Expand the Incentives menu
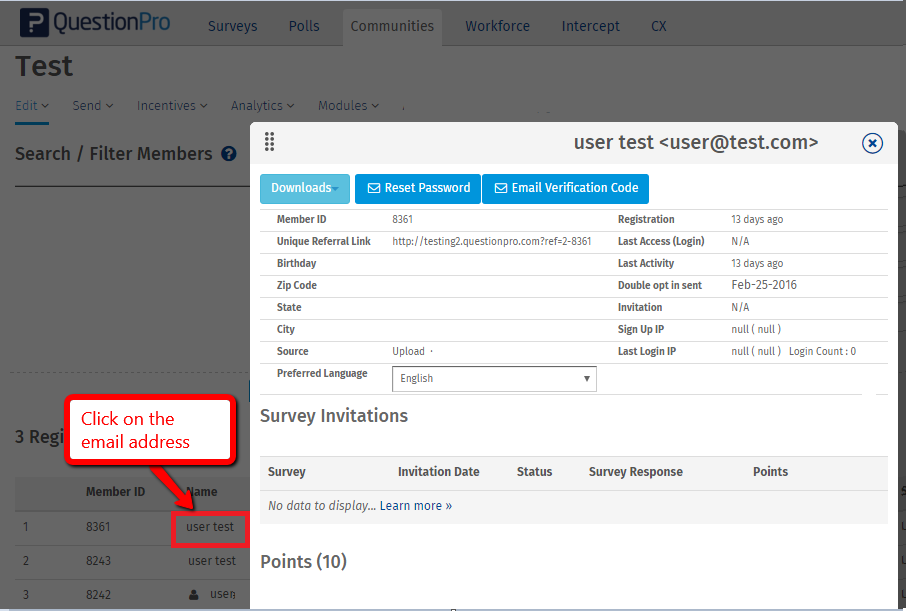This screenshot has height=611, width=906. click(172, 106)
